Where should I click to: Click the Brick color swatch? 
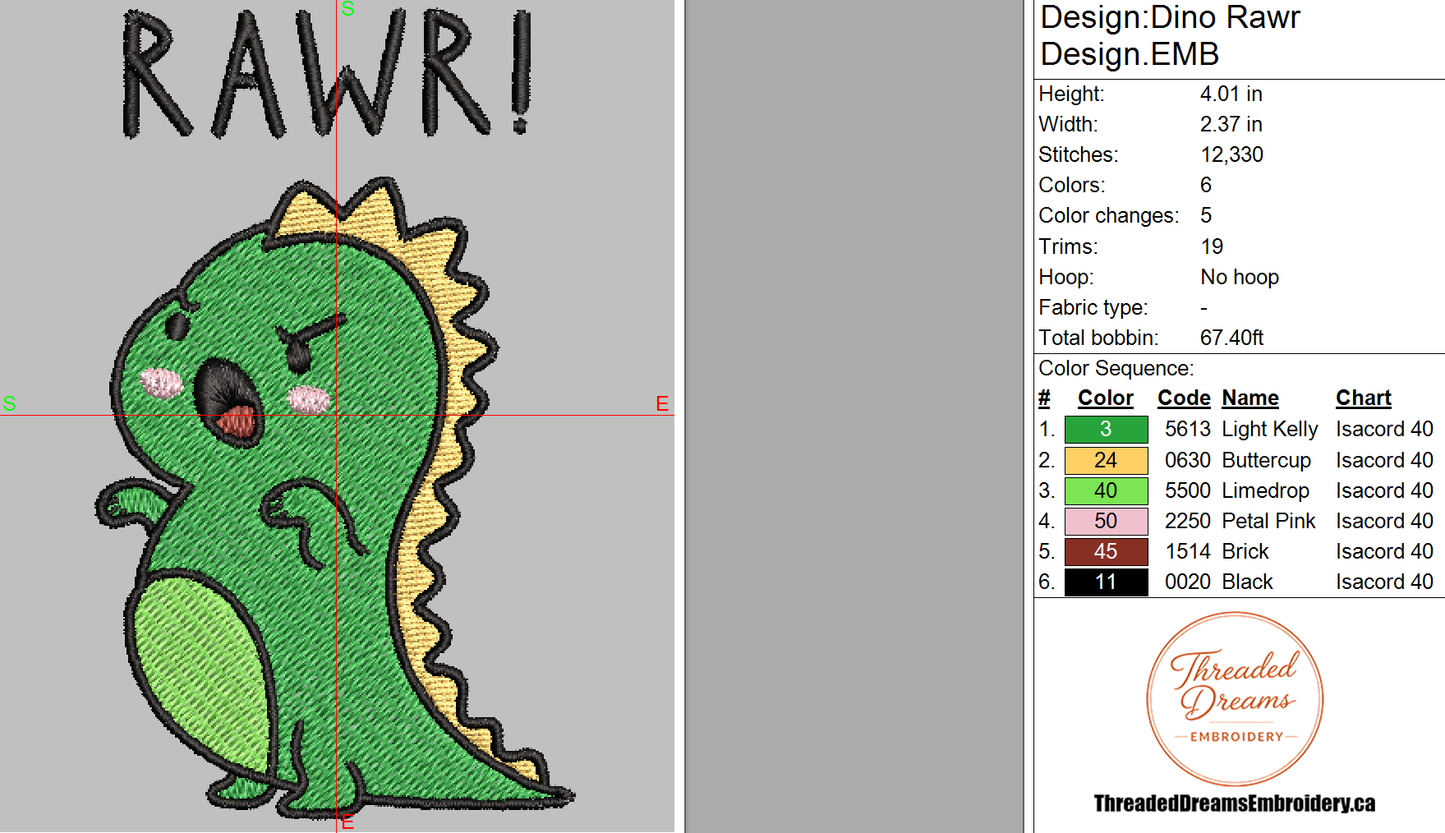1106,552
